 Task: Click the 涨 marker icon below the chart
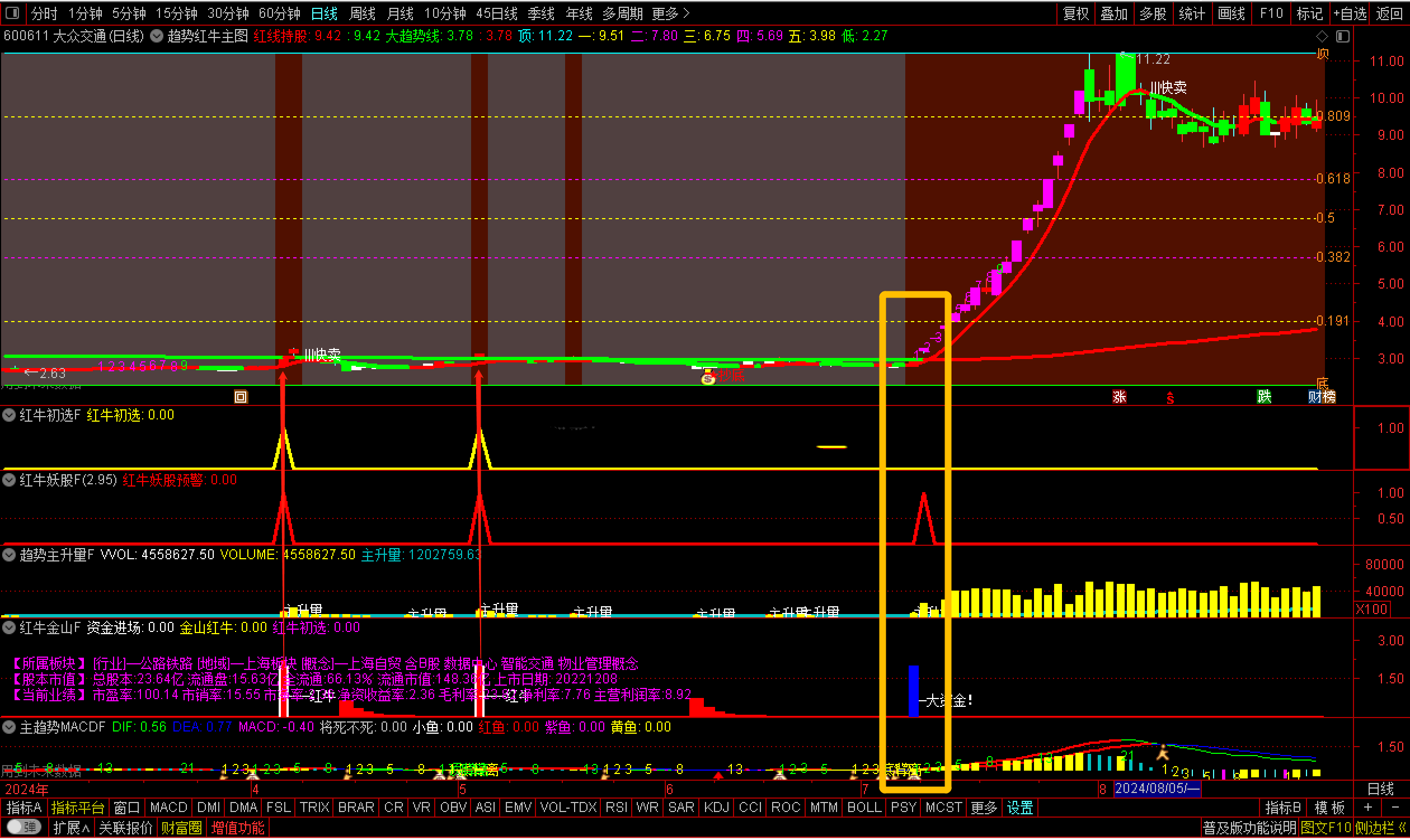coord(1119,397)
